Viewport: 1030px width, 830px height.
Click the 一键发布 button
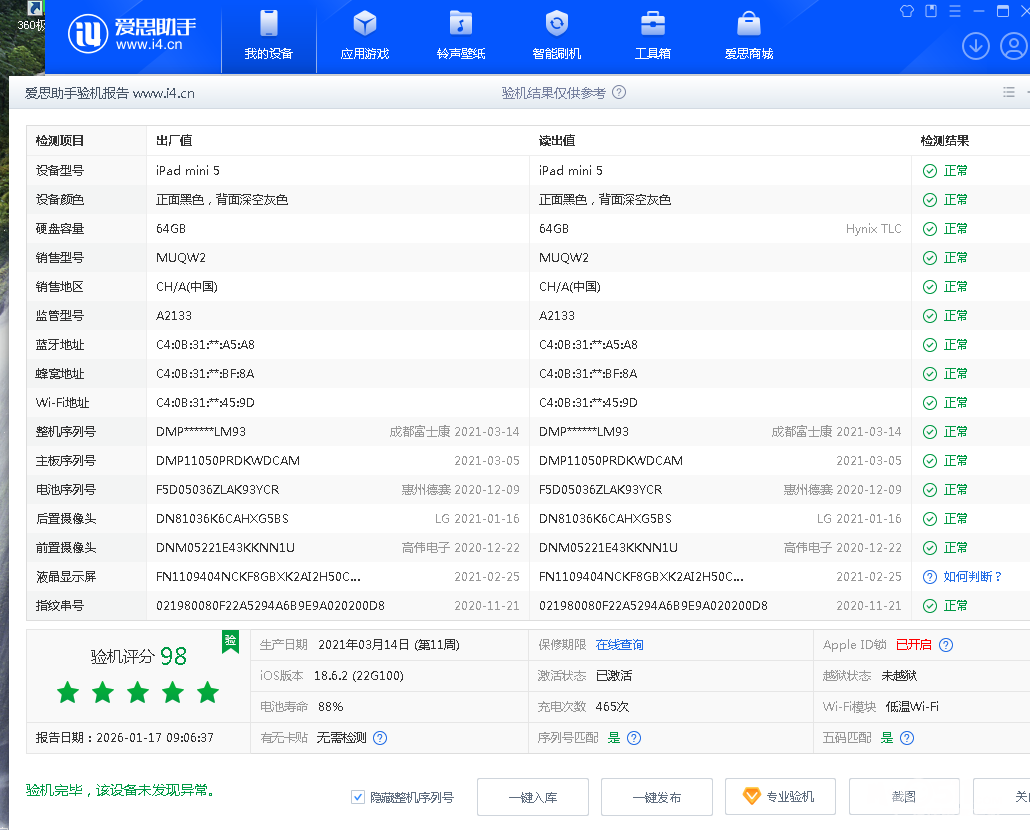pos(656,797)
